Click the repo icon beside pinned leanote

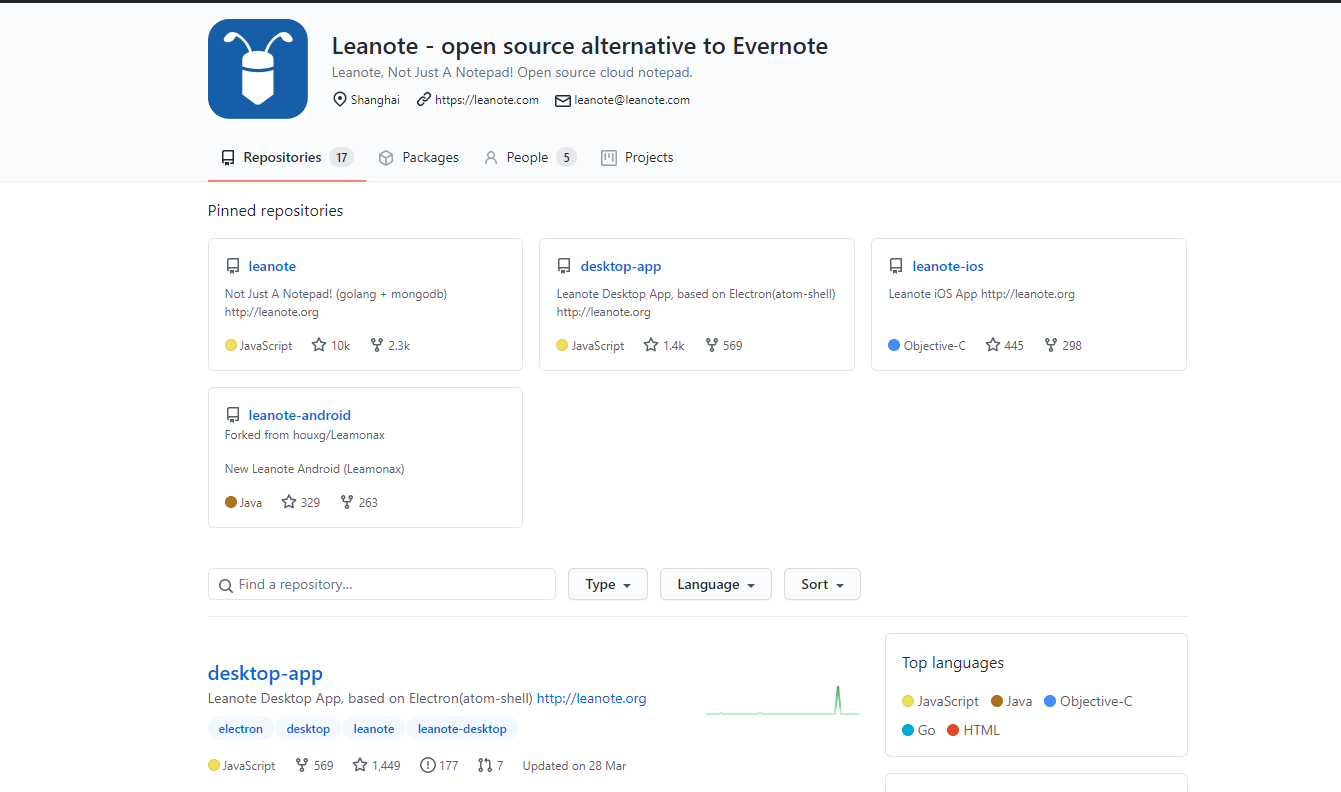[x=233, y=266]
